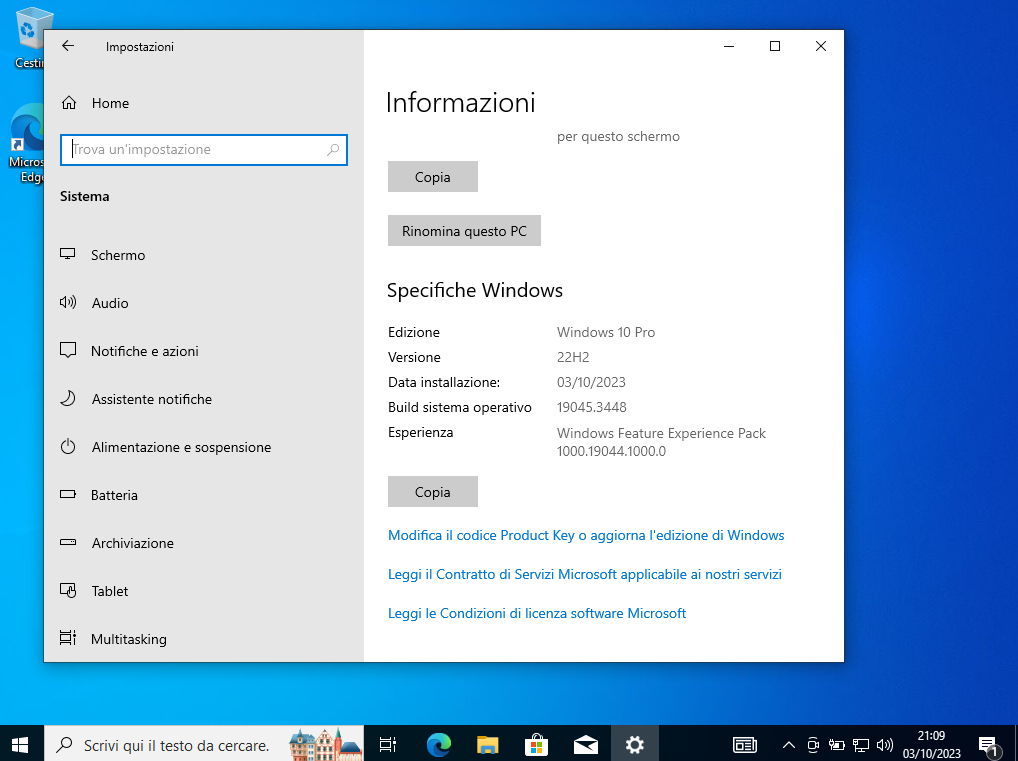Viewport: 1018px width, 761px height.
Task: Select the Cestino recycle bin desktop icon
Action: [x=29, y=38]
